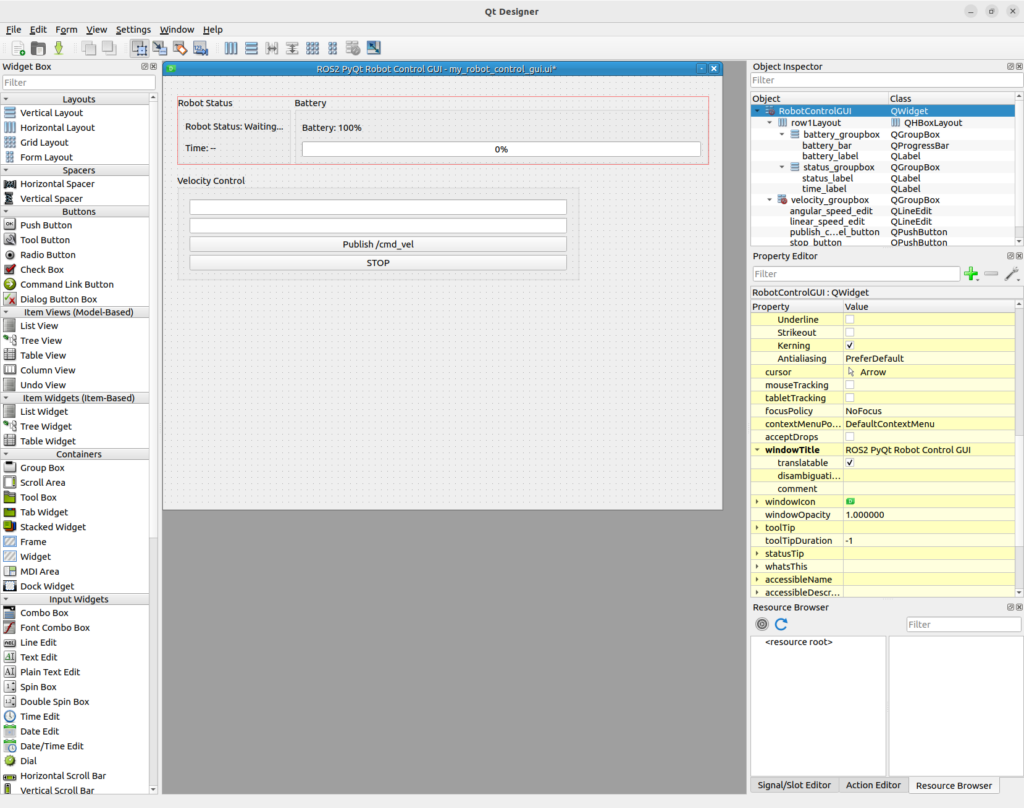This screenshot has height=808, width=1024.
Task: Uncheck the translatable checkbox under windowTitle
Action: click(850, 462)
